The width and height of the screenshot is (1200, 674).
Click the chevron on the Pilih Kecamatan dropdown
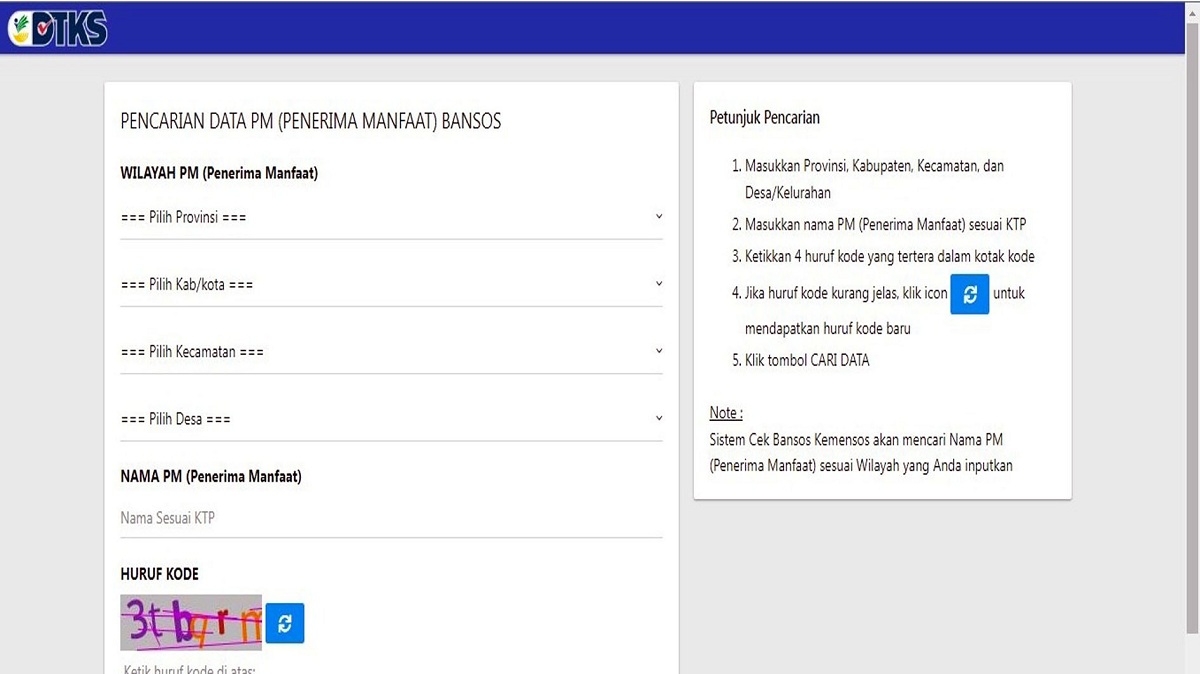[658, 351]
